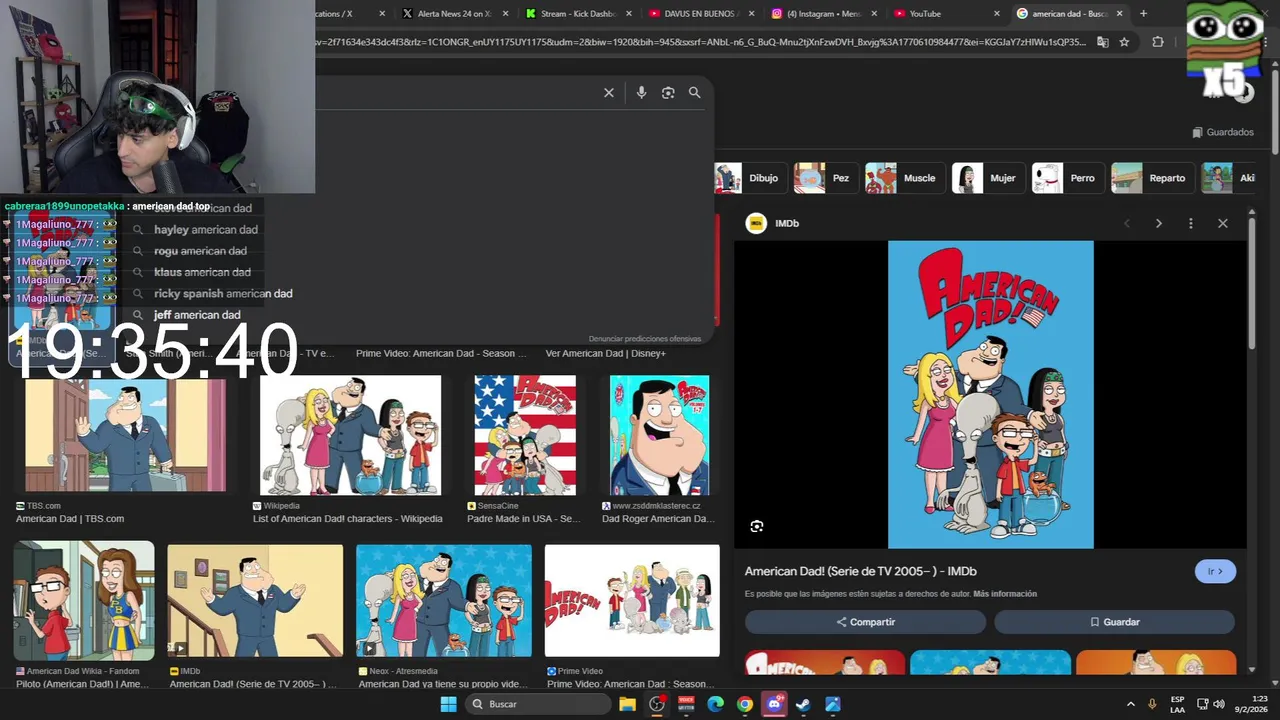Click the image preview panel scrollbar

pos(1251,285)
